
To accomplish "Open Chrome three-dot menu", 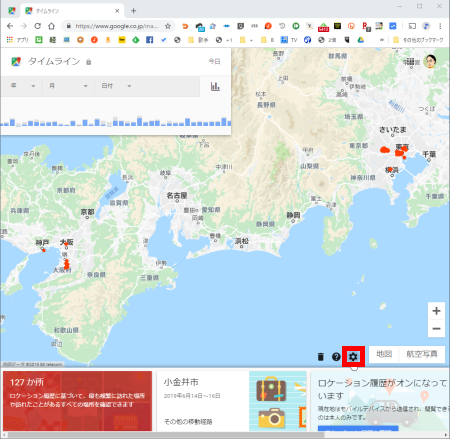I will click(440, 26).
